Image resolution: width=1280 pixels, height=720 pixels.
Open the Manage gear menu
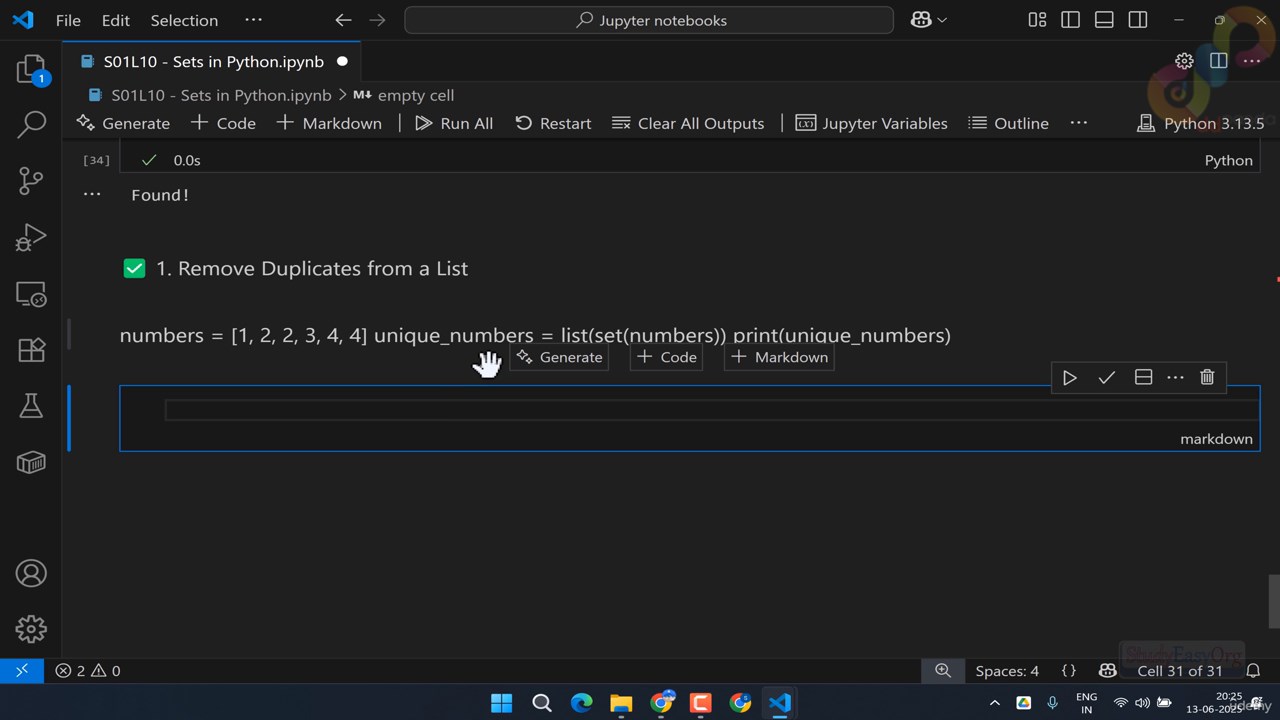[31, 629]
